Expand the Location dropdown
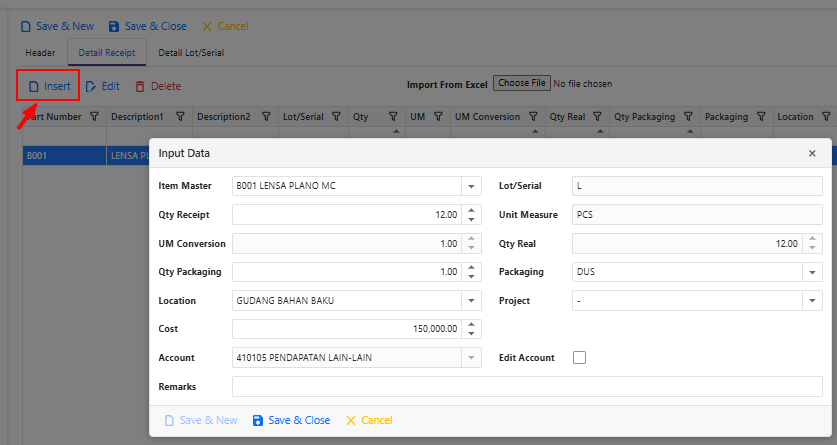The width and height of the screenshot is (837, 445). (471, 301)
